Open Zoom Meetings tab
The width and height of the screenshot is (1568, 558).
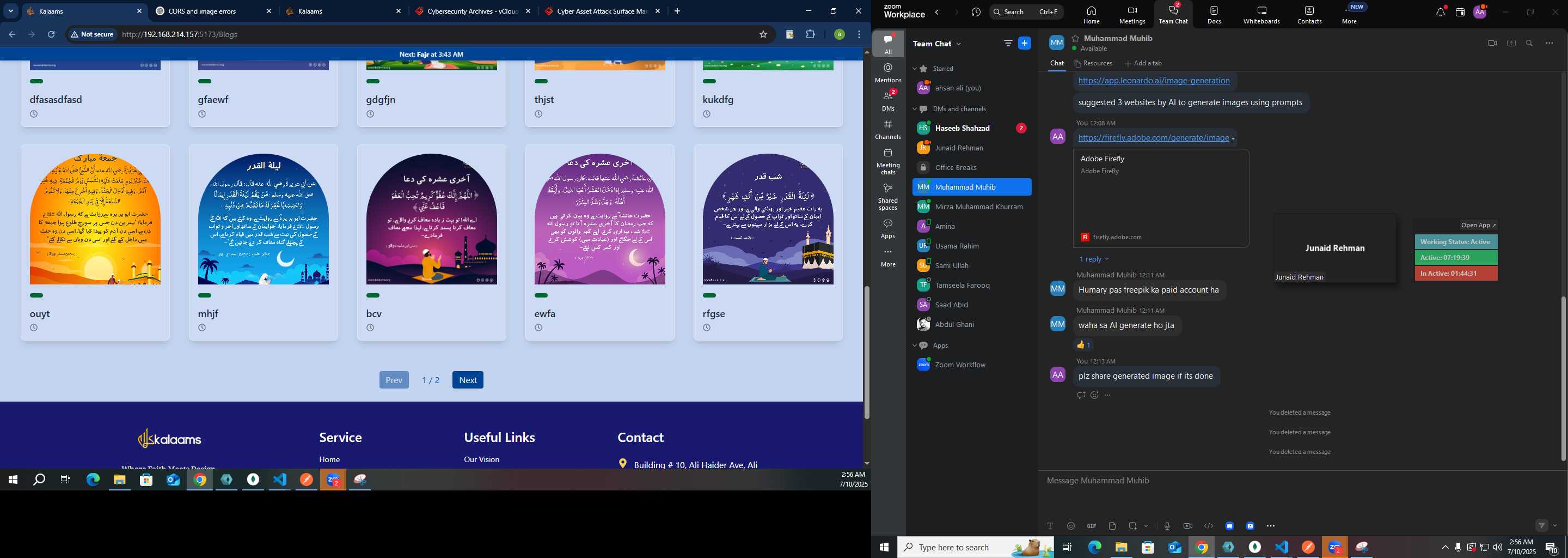click(x=1132, y=15)
